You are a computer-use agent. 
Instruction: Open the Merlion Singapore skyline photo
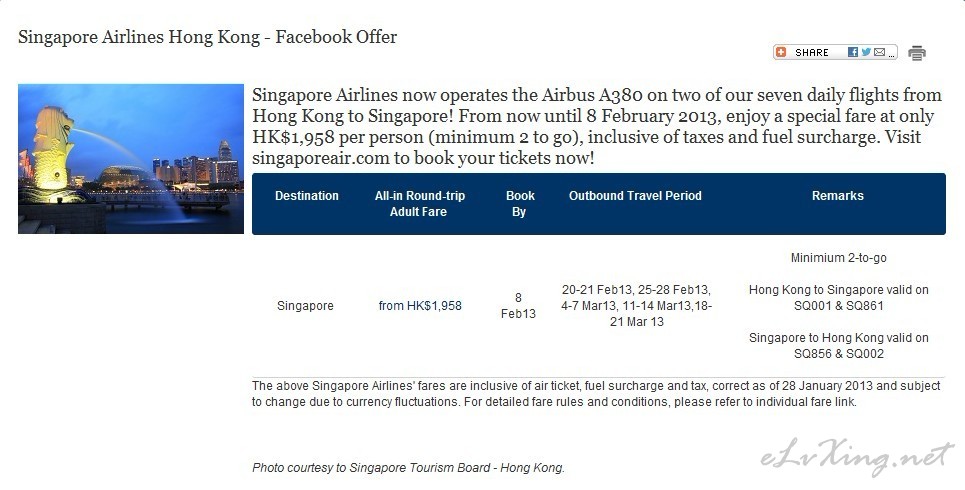click(131, 159)
